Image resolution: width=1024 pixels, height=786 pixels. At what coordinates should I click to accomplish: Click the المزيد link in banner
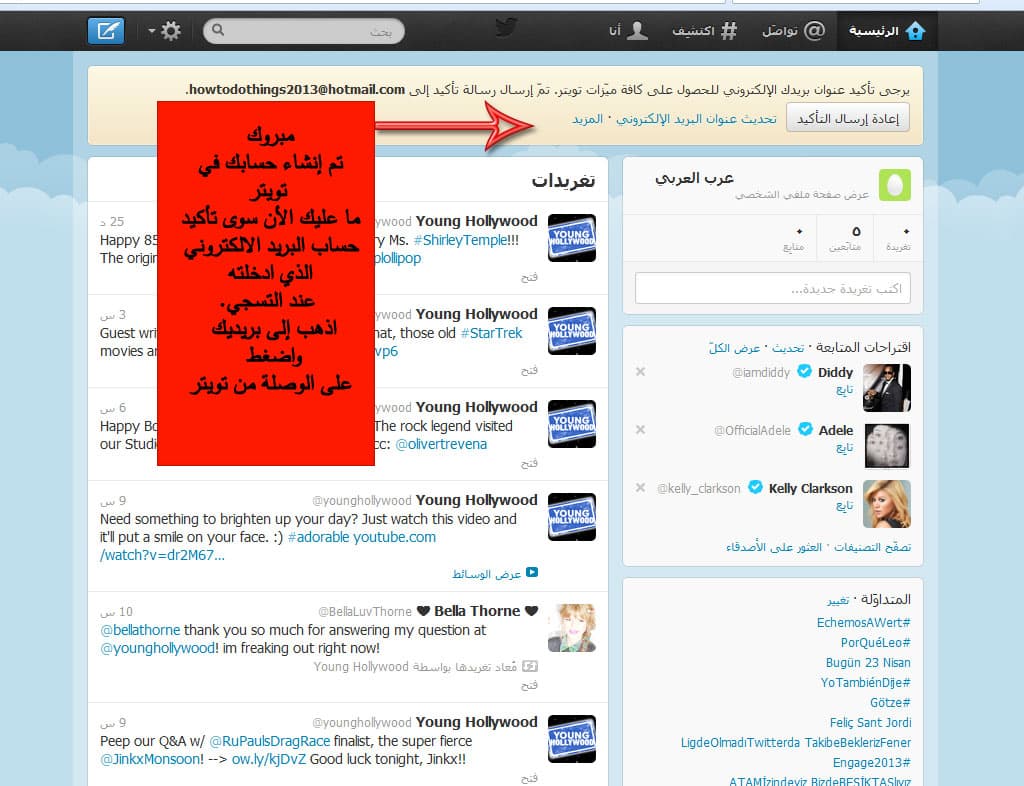587,119
